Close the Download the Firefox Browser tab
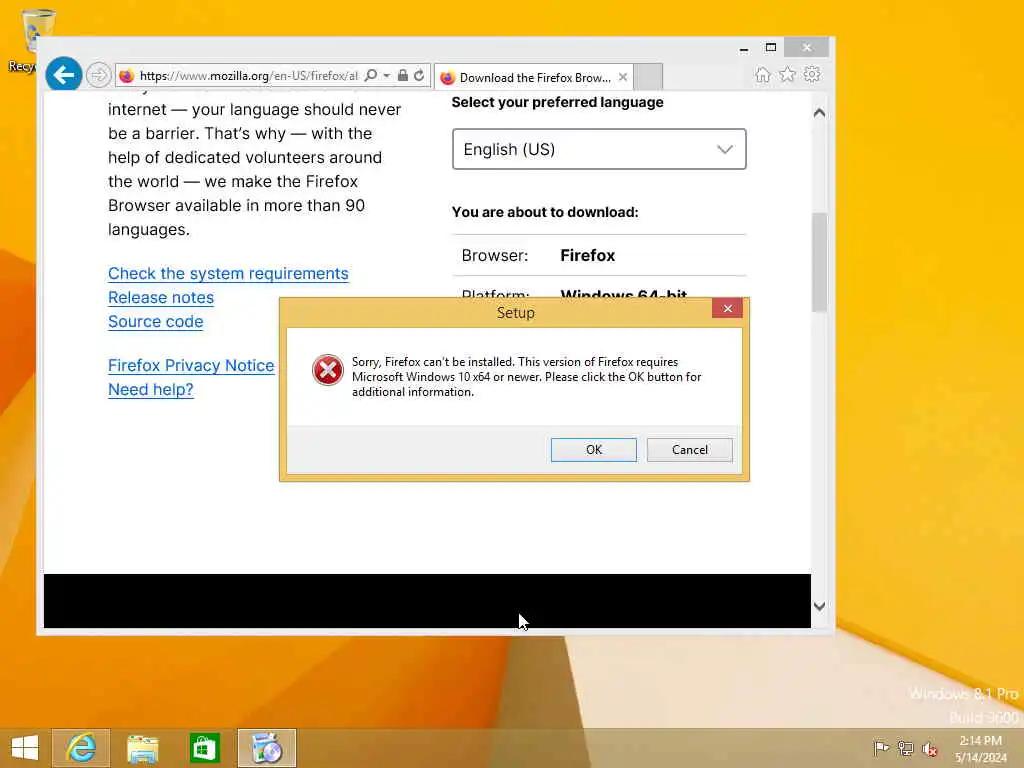 click(x=623, y=77)
